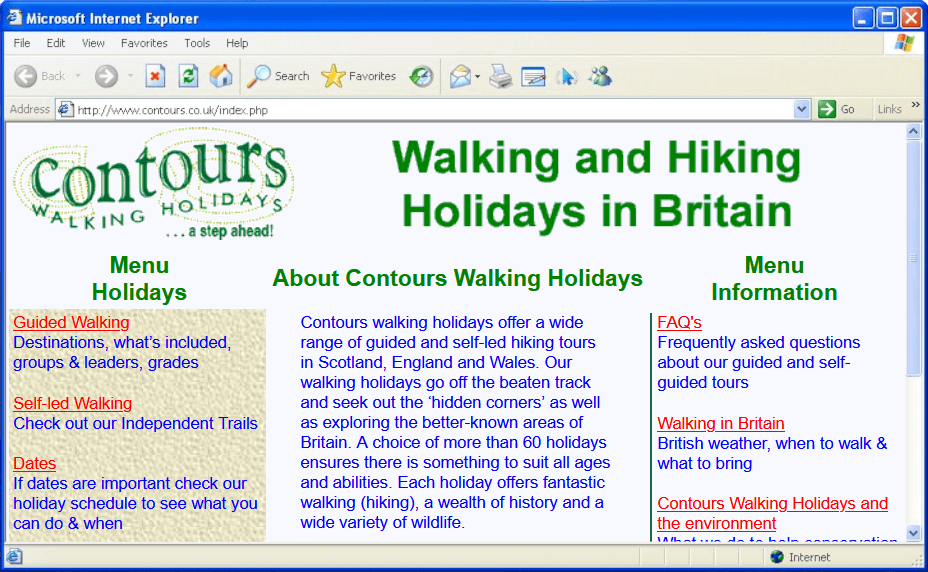This screenshot has width=928, height=572.
Task: Click the Back navigation arrow
Action: [25, 76]
